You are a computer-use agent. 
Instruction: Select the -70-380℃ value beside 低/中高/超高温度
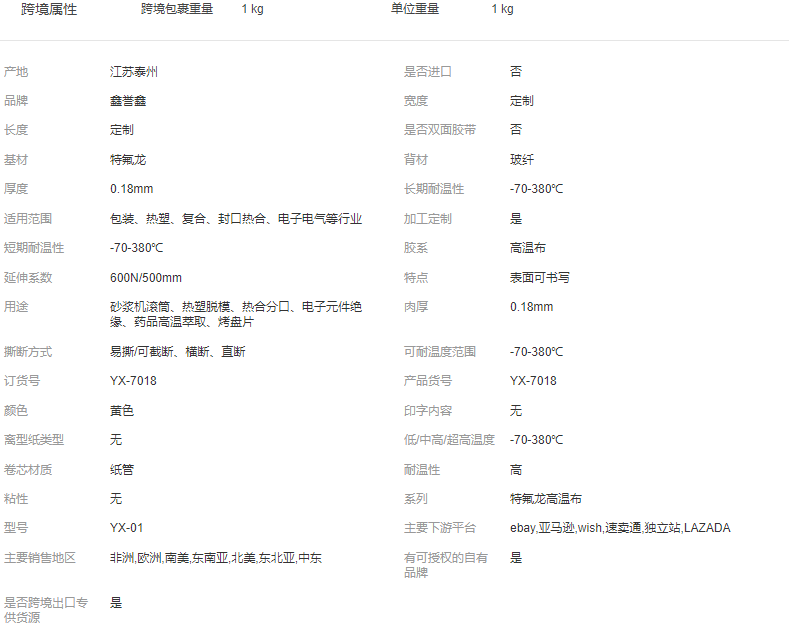tap(536, 440)
